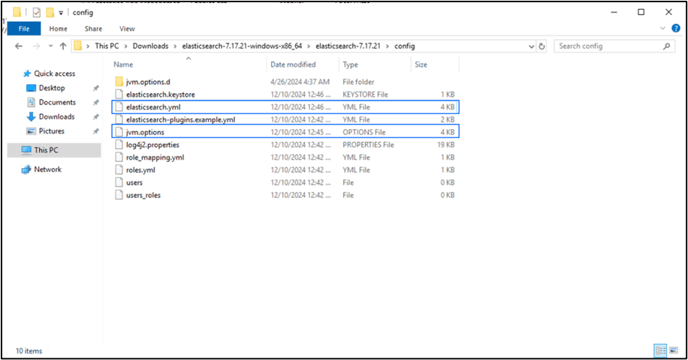This screenshot has width=688, height=360.
Task: Click the PROPERTIES File type cell
Action: pyautogui.click(x=368, y=144)
